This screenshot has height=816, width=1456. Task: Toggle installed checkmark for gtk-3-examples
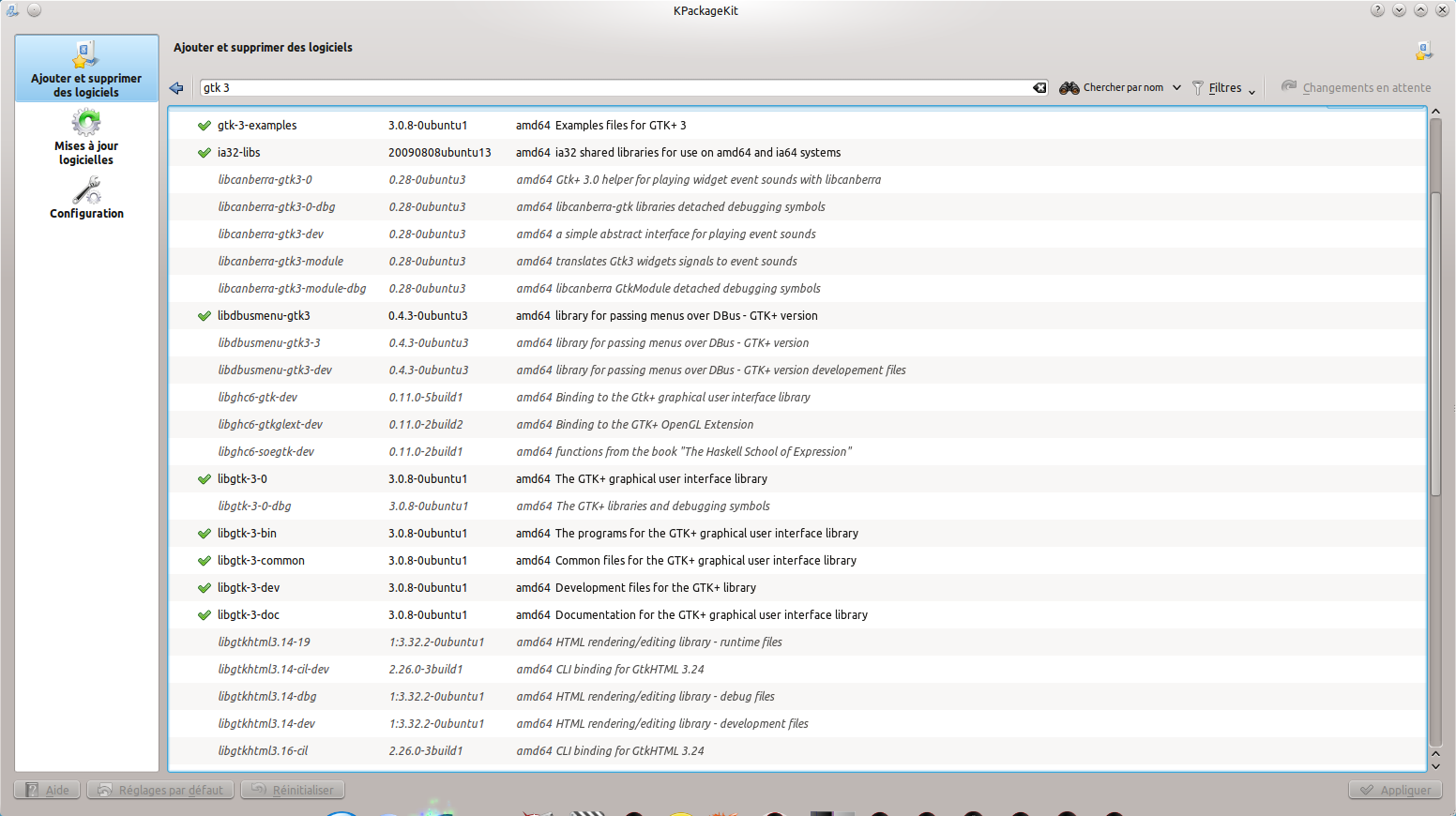tap(205, 126)
